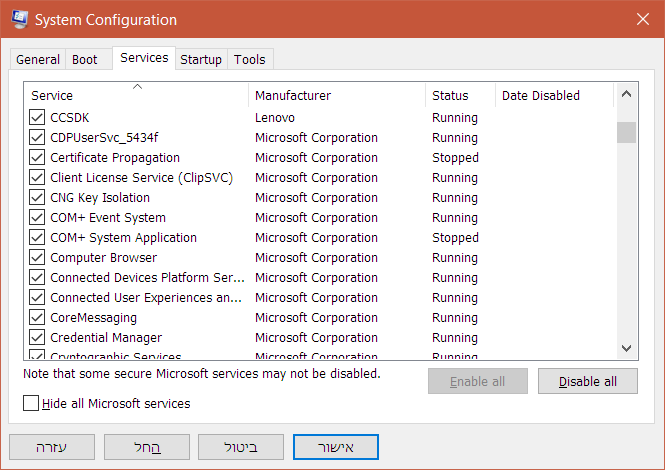Viewport: 665px width, 470px height.
Task: Toggle the COM+ System Application checkbox
Action: coord(37,237)
